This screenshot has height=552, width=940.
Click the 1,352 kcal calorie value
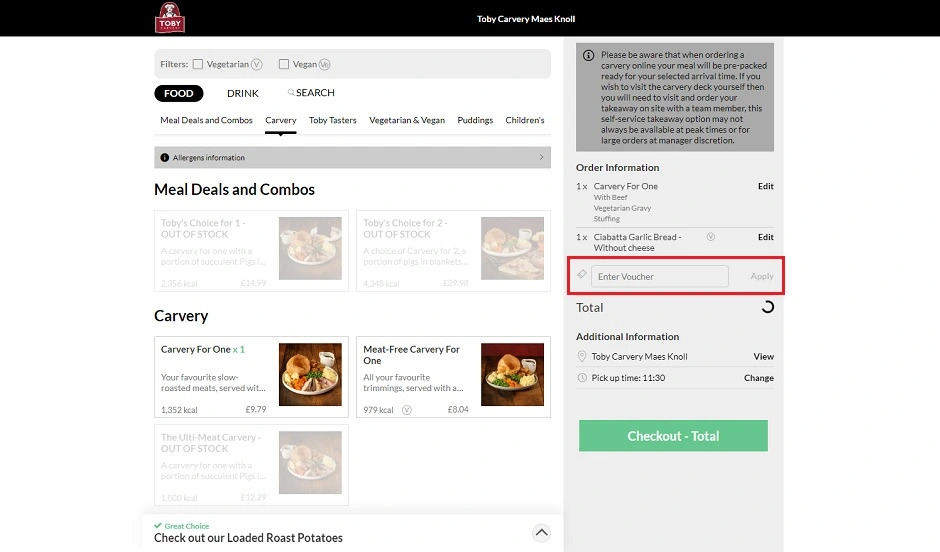[x=179, y=410]
